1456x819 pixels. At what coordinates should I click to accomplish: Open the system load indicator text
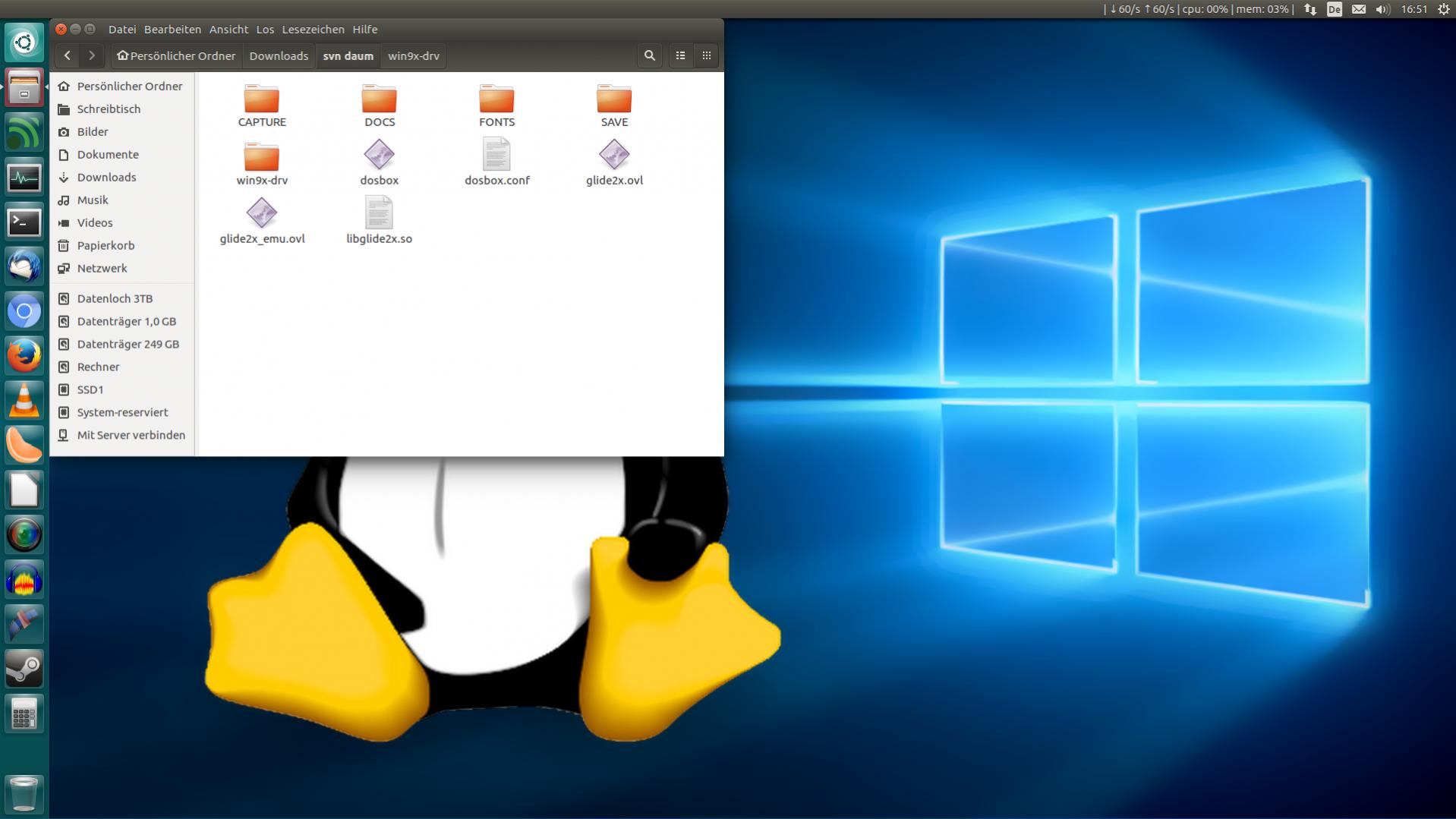point(1199,9)
